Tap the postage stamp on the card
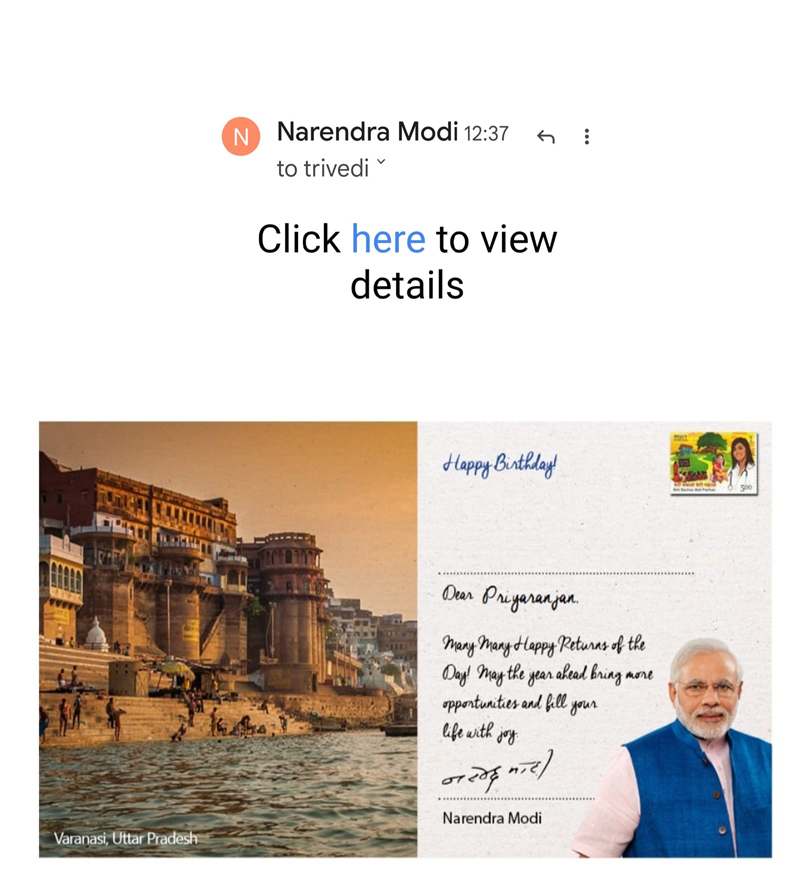810x893 pixels. 714,463
